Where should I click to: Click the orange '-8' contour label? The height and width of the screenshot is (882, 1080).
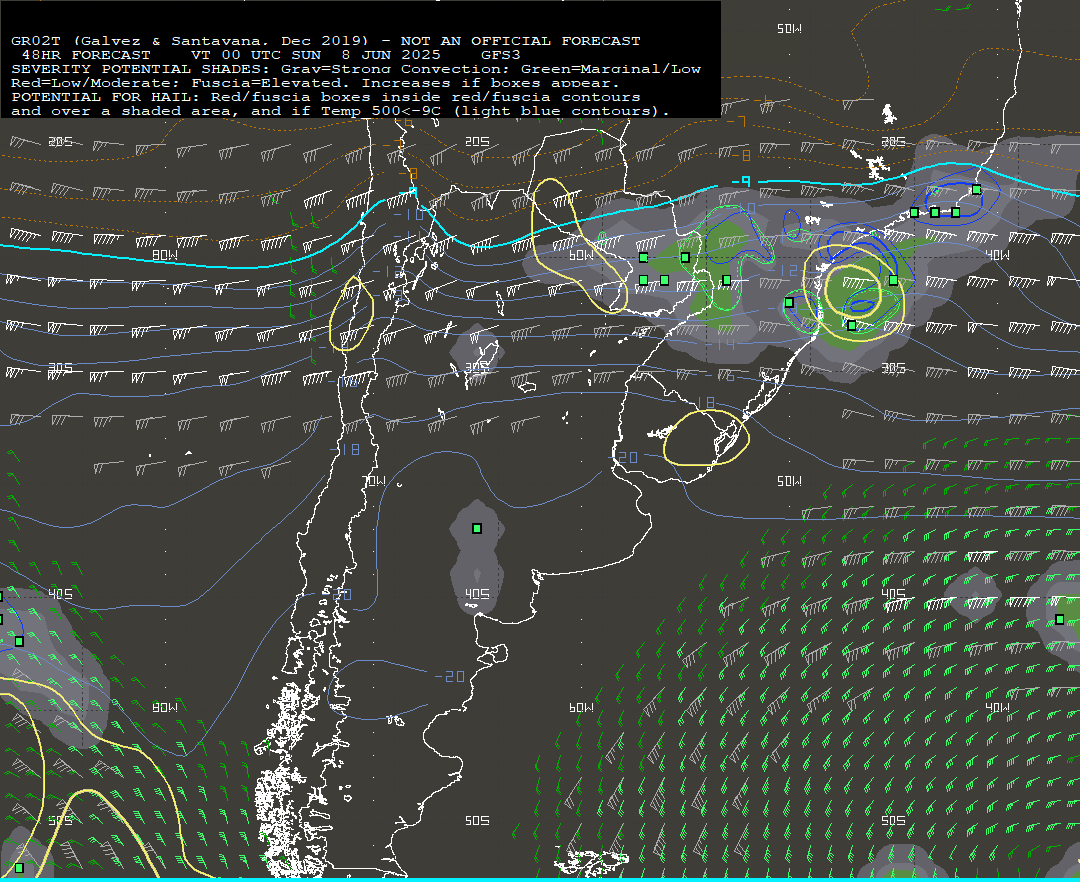(742, 156)
